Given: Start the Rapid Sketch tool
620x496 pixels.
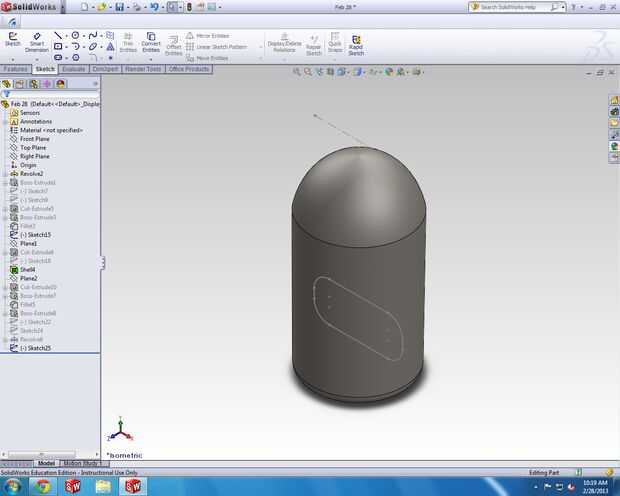Looking at the screenshot, I should pos(356,43).
